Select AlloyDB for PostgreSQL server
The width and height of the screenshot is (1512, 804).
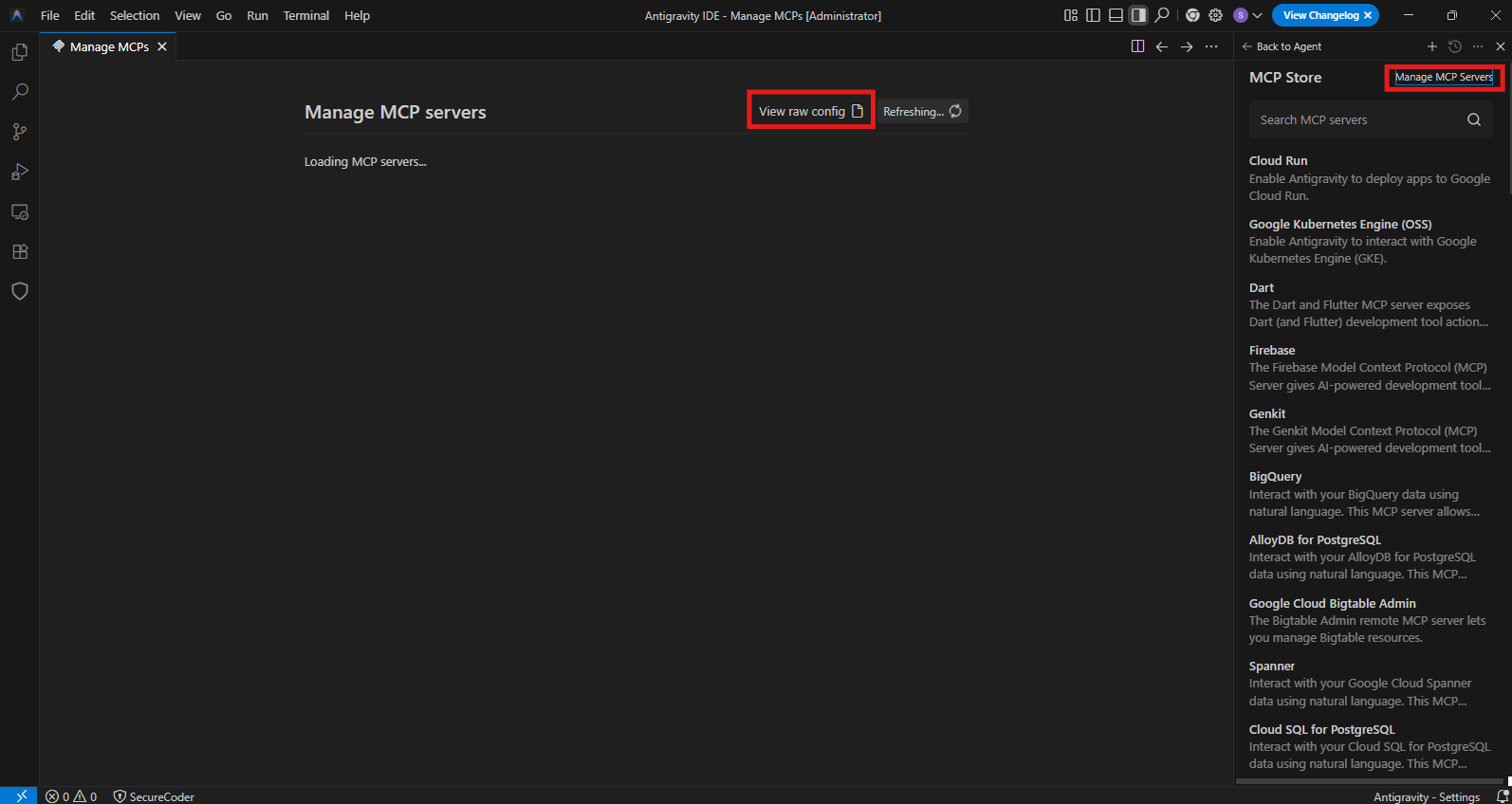click(1371, 557)
